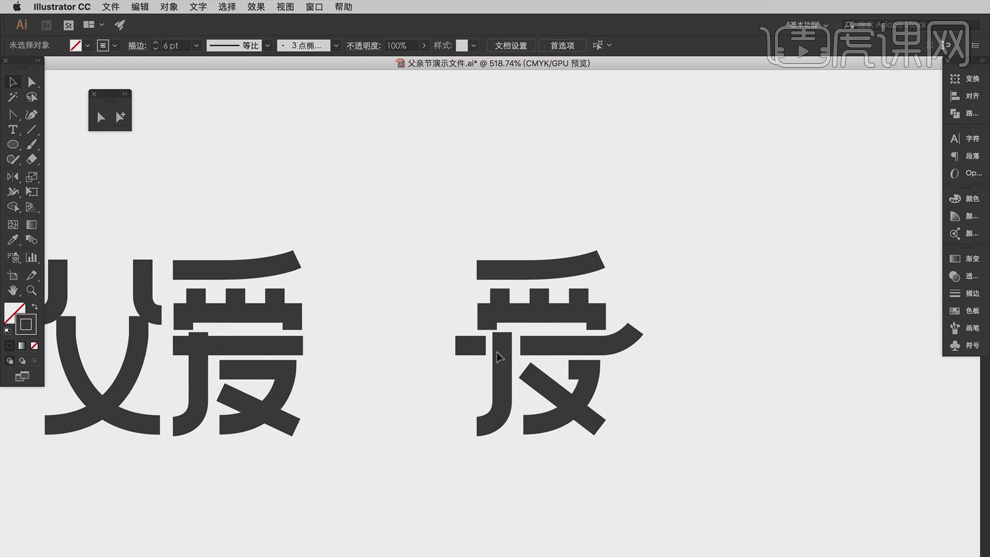Viewport: 990px width, 557px height.
Task: Open the 色板 (Swatches) panel
Action: point(965,311)
